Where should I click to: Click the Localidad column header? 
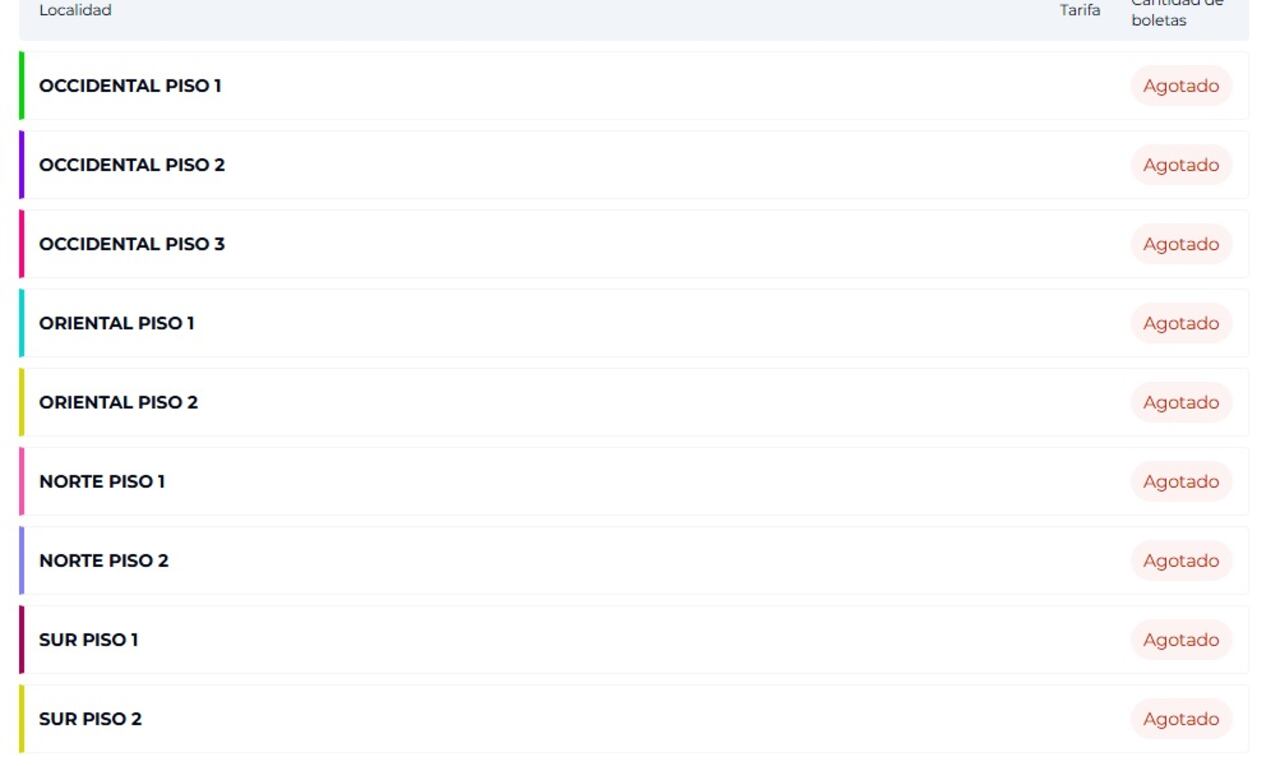click(75, 11)
